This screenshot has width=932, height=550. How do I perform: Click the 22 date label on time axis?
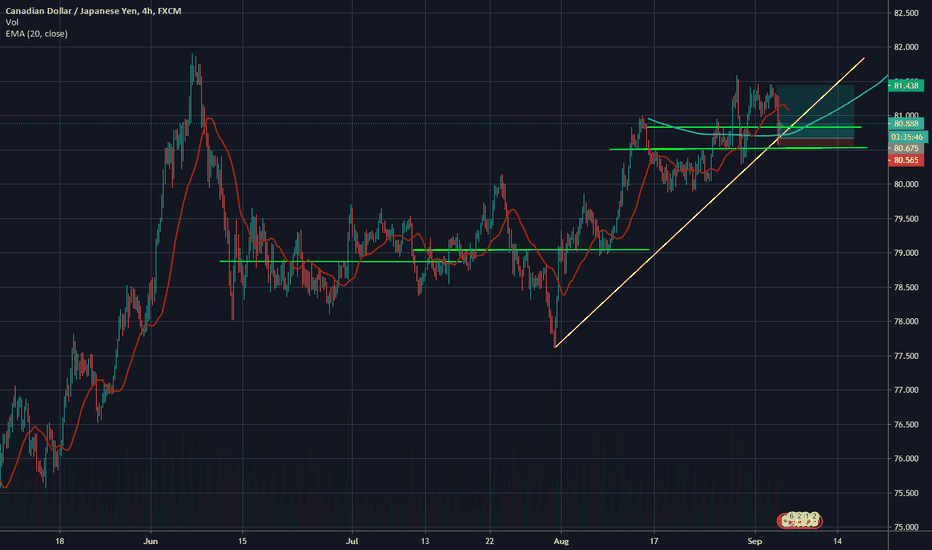coord(489,541)
